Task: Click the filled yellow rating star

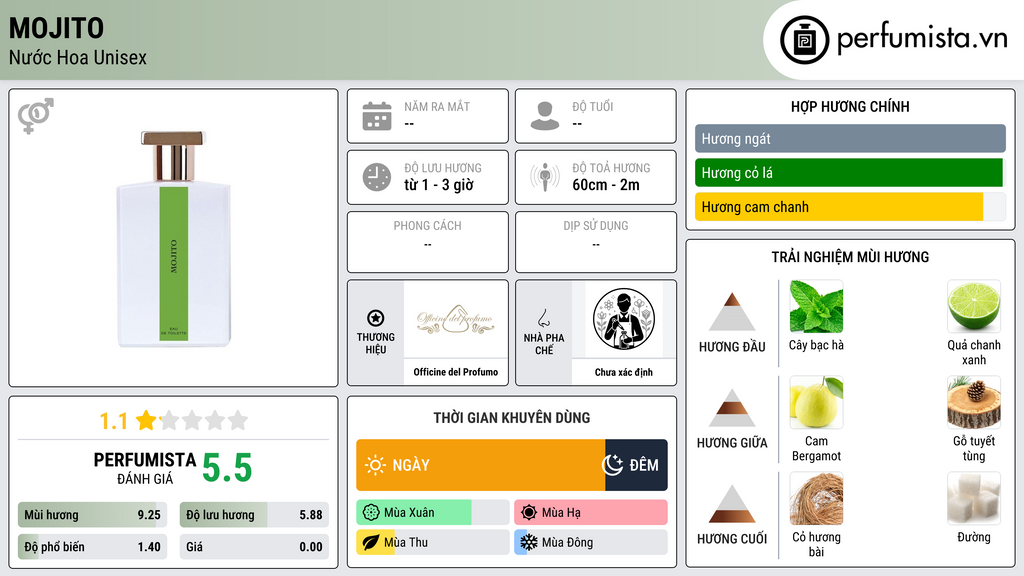Action: pos(146,420)
